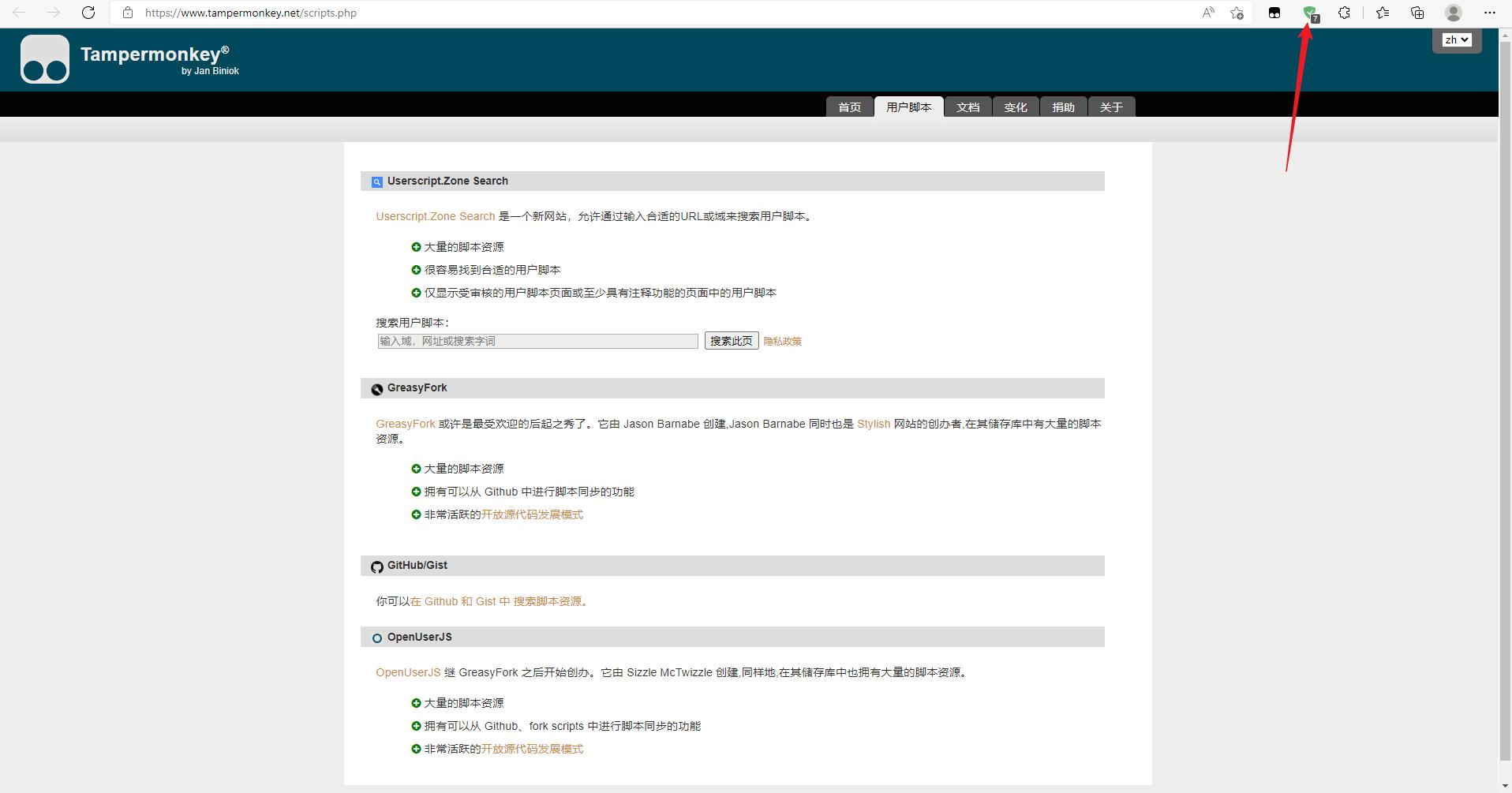This screenshot has width=1512, height=793.
Task: Open the read aloud icon
Action: (x=1208, y=13)
